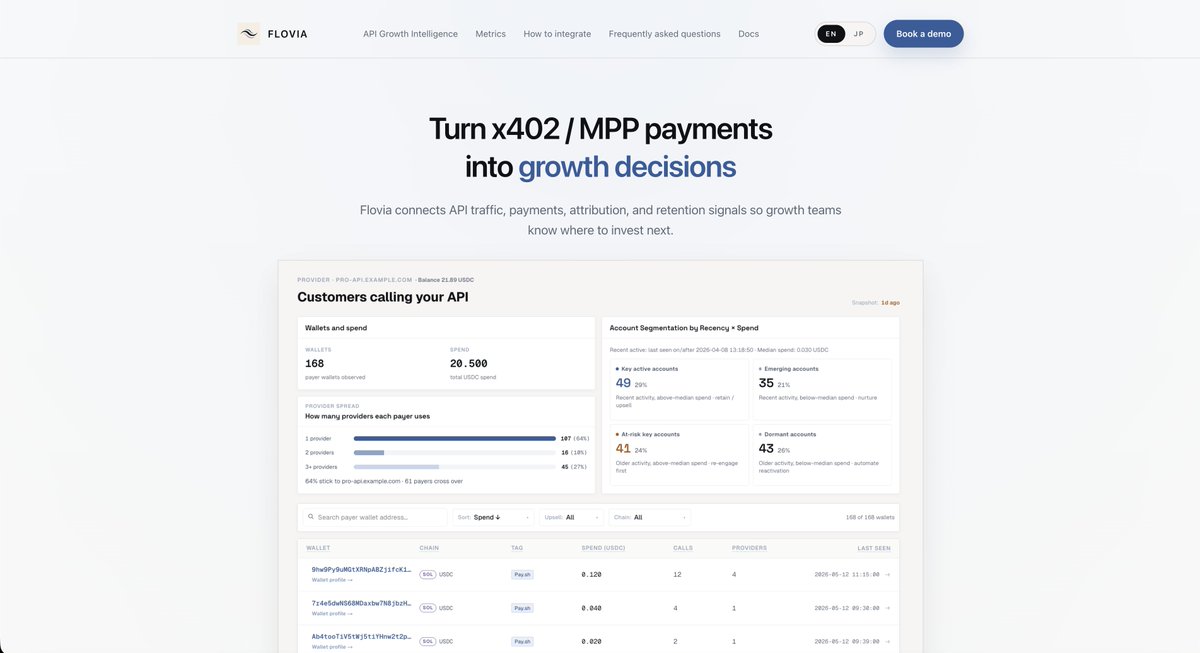This screenshot has height=653, width=1200.
Task: Click the 168 of 168 wallets text
Action: click(868, 517)
